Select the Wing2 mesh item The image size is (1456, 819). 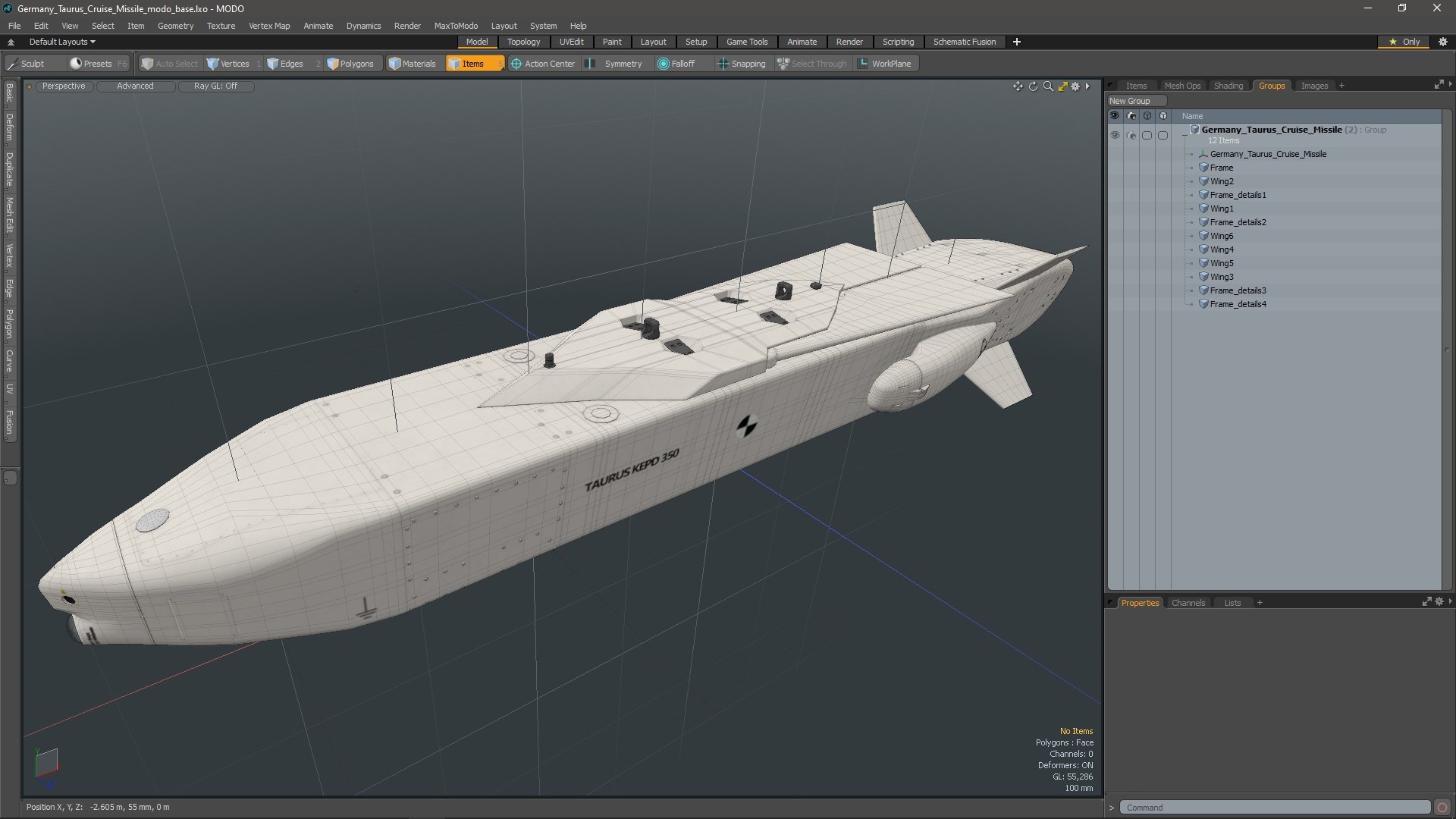(x=1221, y=181)
